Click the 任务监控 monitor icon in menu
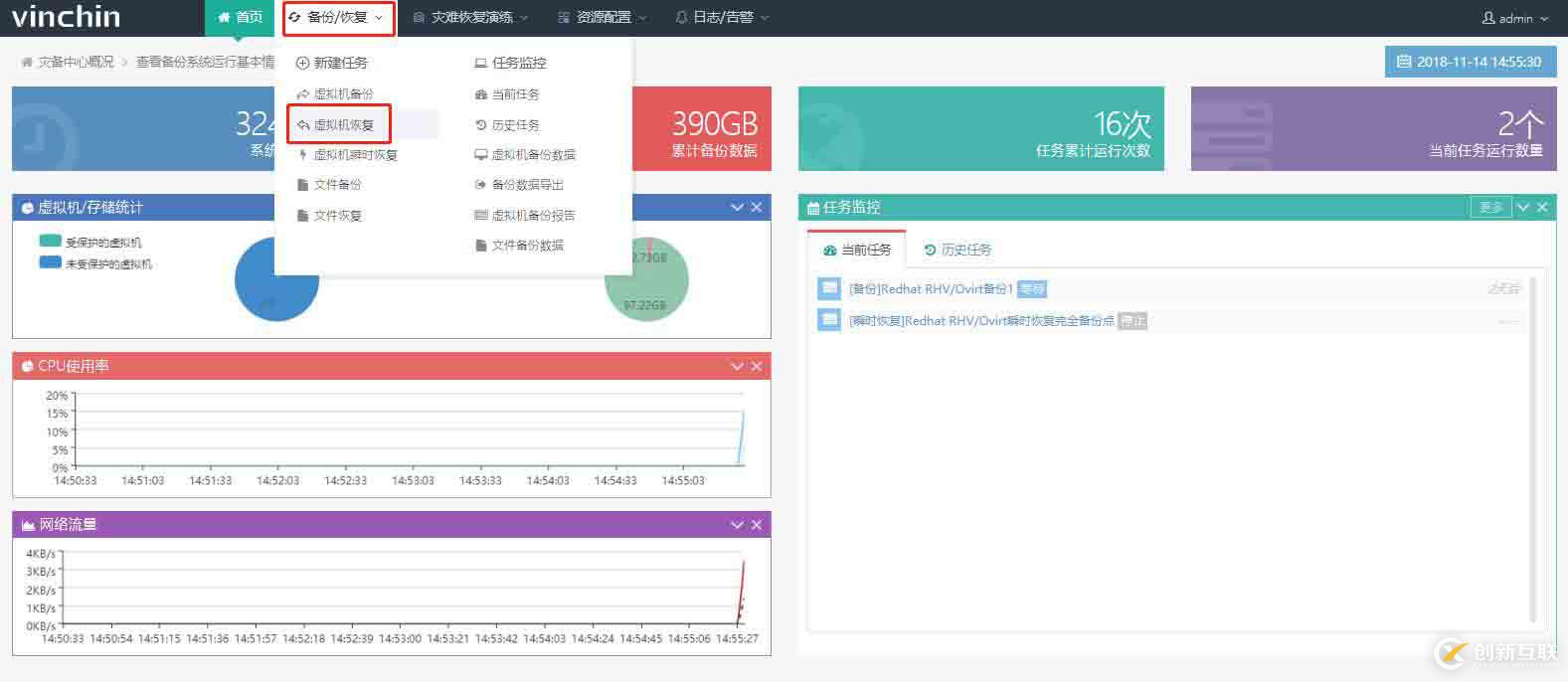The height and width of the screenshot is (682, 1568). (480, 63)
